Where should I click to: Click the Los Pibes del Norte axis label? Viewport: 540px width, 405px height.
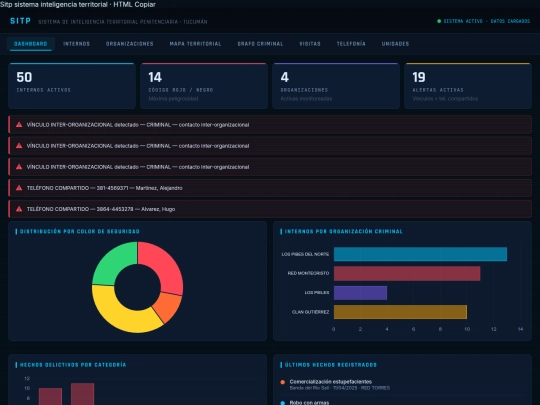click(x=305, y=254)
